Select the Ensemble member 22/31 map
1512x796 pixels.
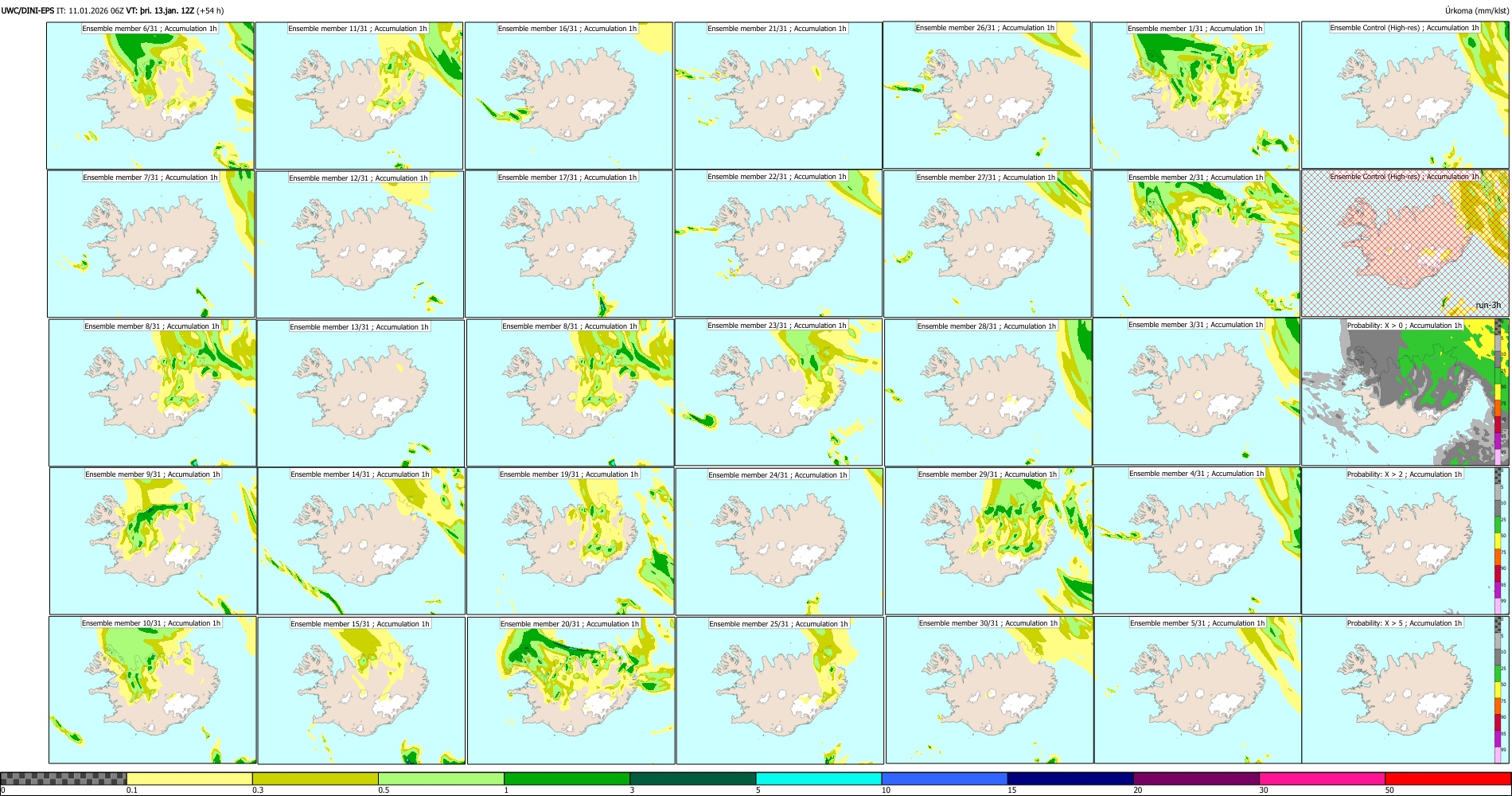click(x=778, y=244)
